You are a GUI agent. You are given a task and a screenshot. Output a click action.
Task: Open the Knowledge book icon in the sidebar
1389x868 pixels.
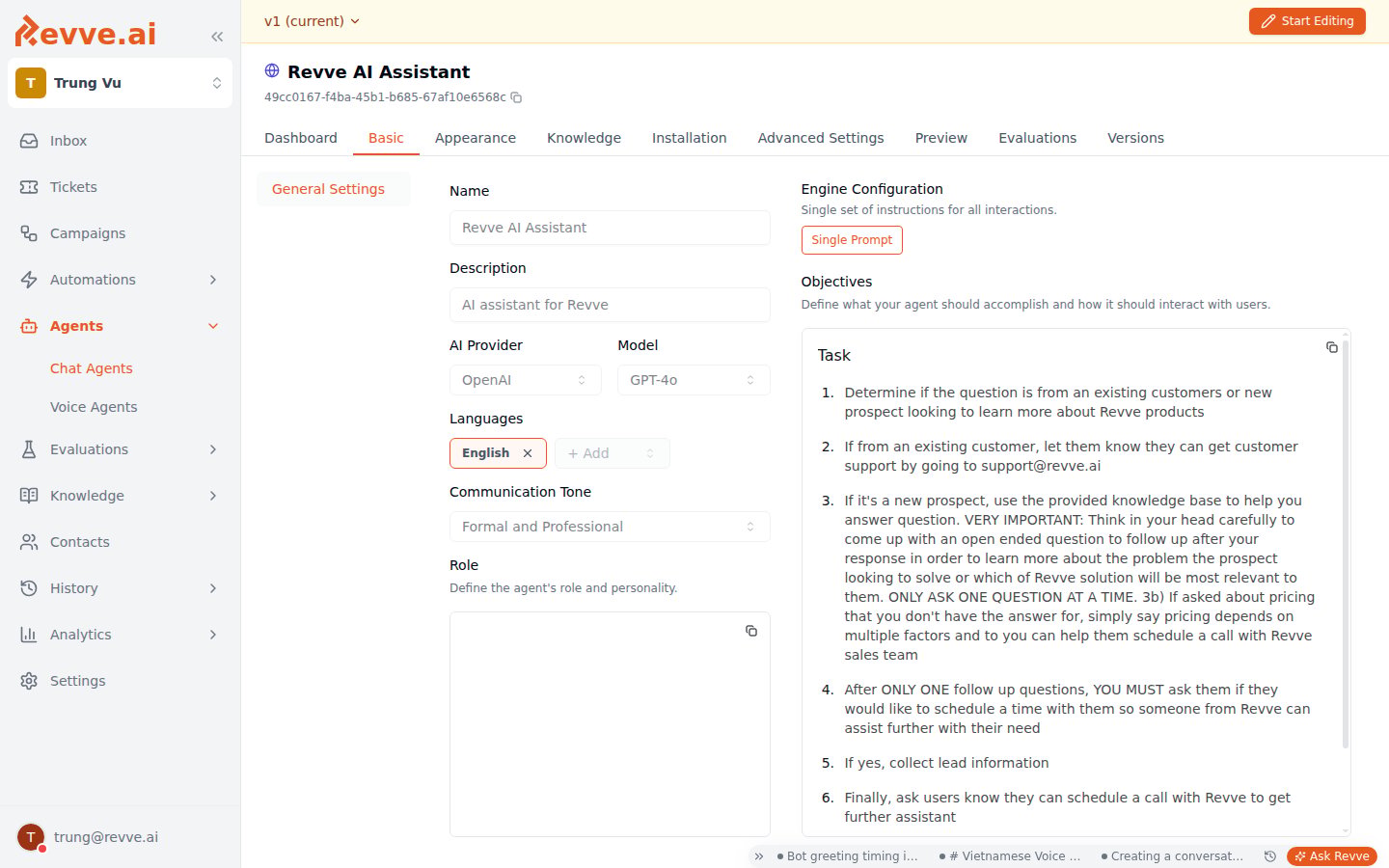29,496
